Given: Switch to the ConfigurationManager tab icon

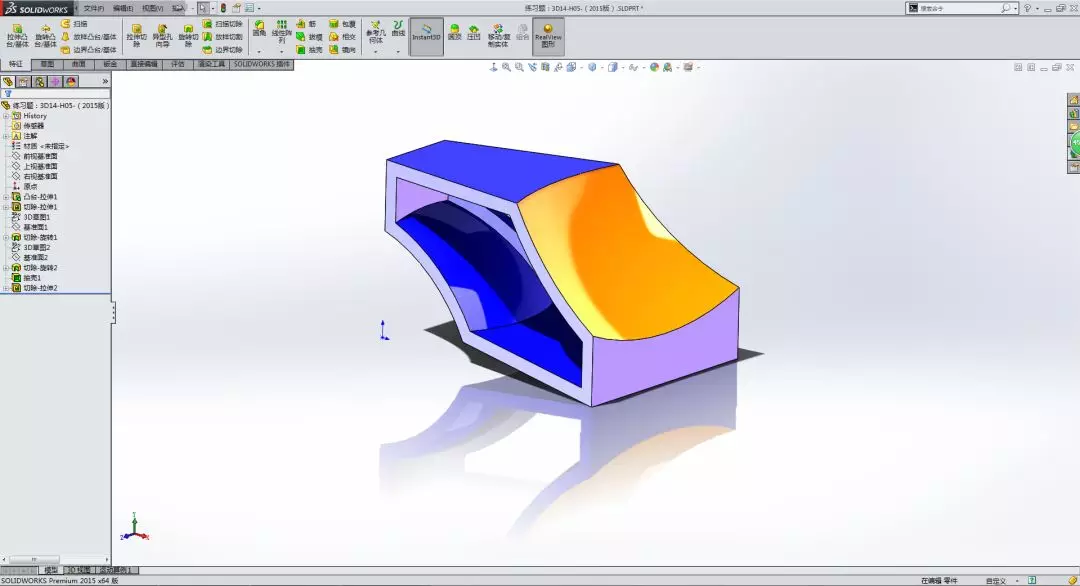Looking at the screenshot, I should [x=40, y=81].
